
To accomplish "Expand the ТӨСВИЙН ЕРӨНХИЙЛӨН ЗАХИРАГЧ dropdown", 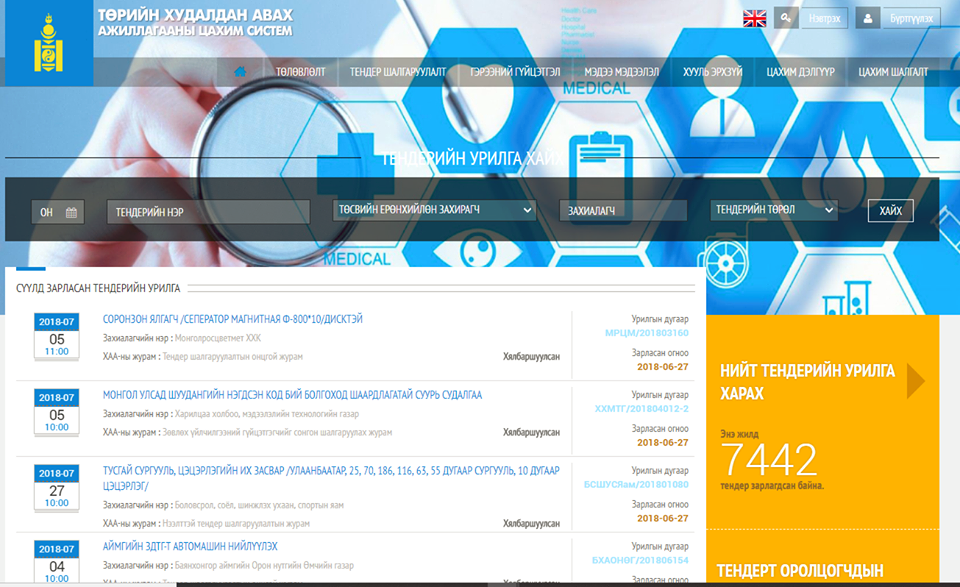I will pos(434,210).
